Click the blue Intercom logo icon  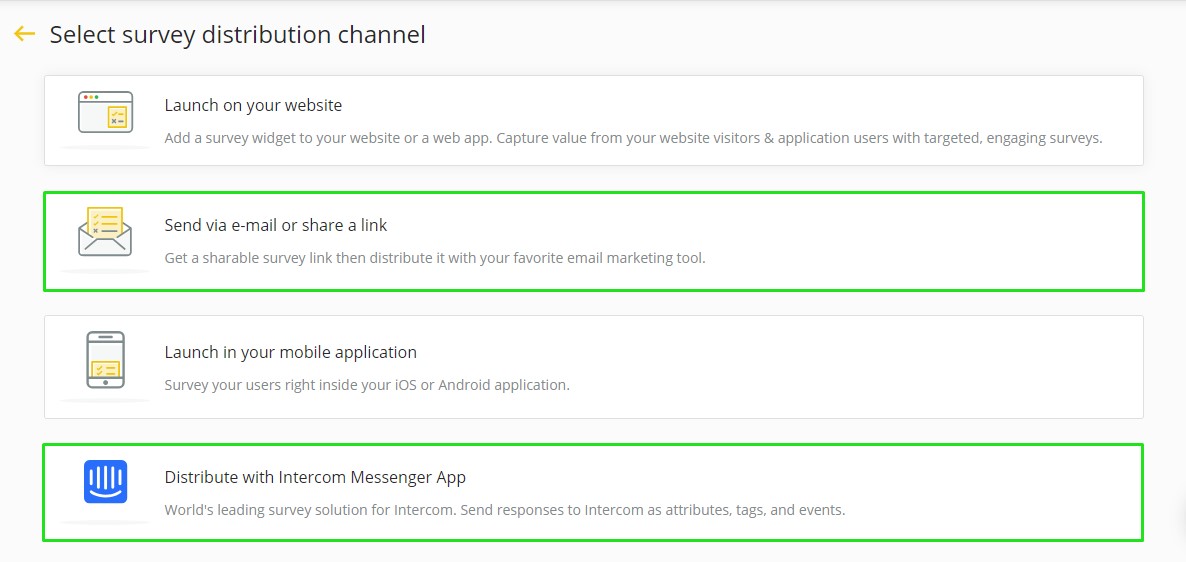coord(105,482)
